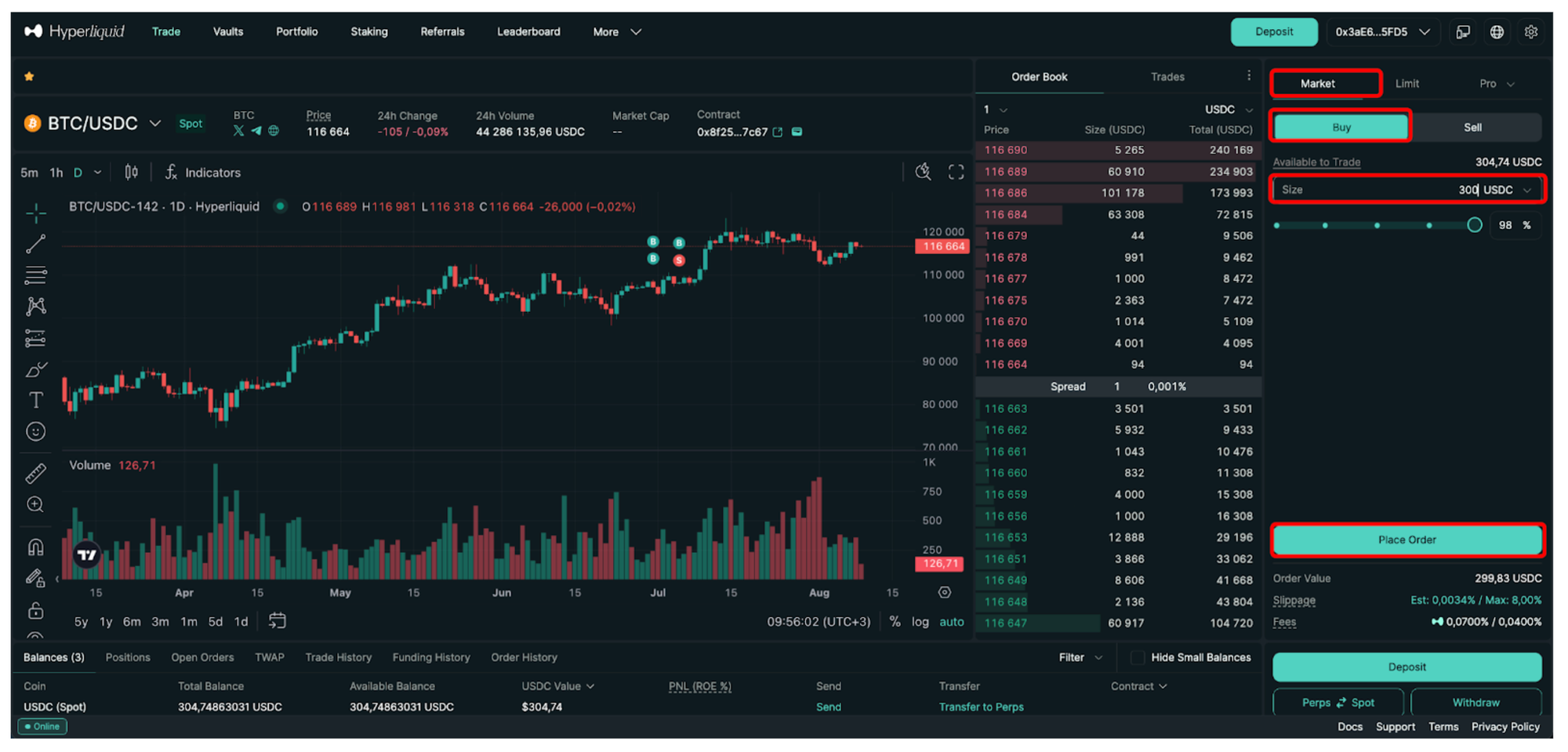Expand the BTC/USDC pair selector
Image resolution: width=1568 pixels, height=752 pixels.
click(x=155, y=123)
